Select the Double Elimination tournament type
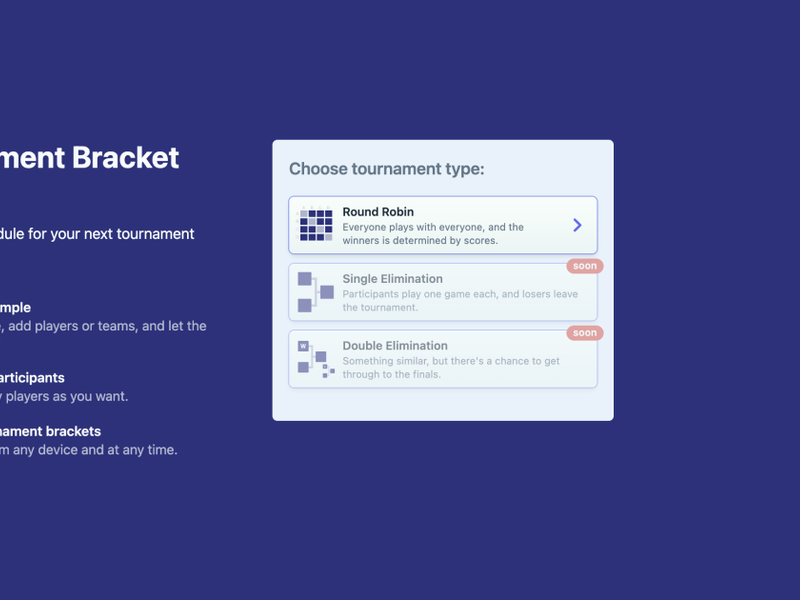Screen dimensions: 800x600 (443, 359)
